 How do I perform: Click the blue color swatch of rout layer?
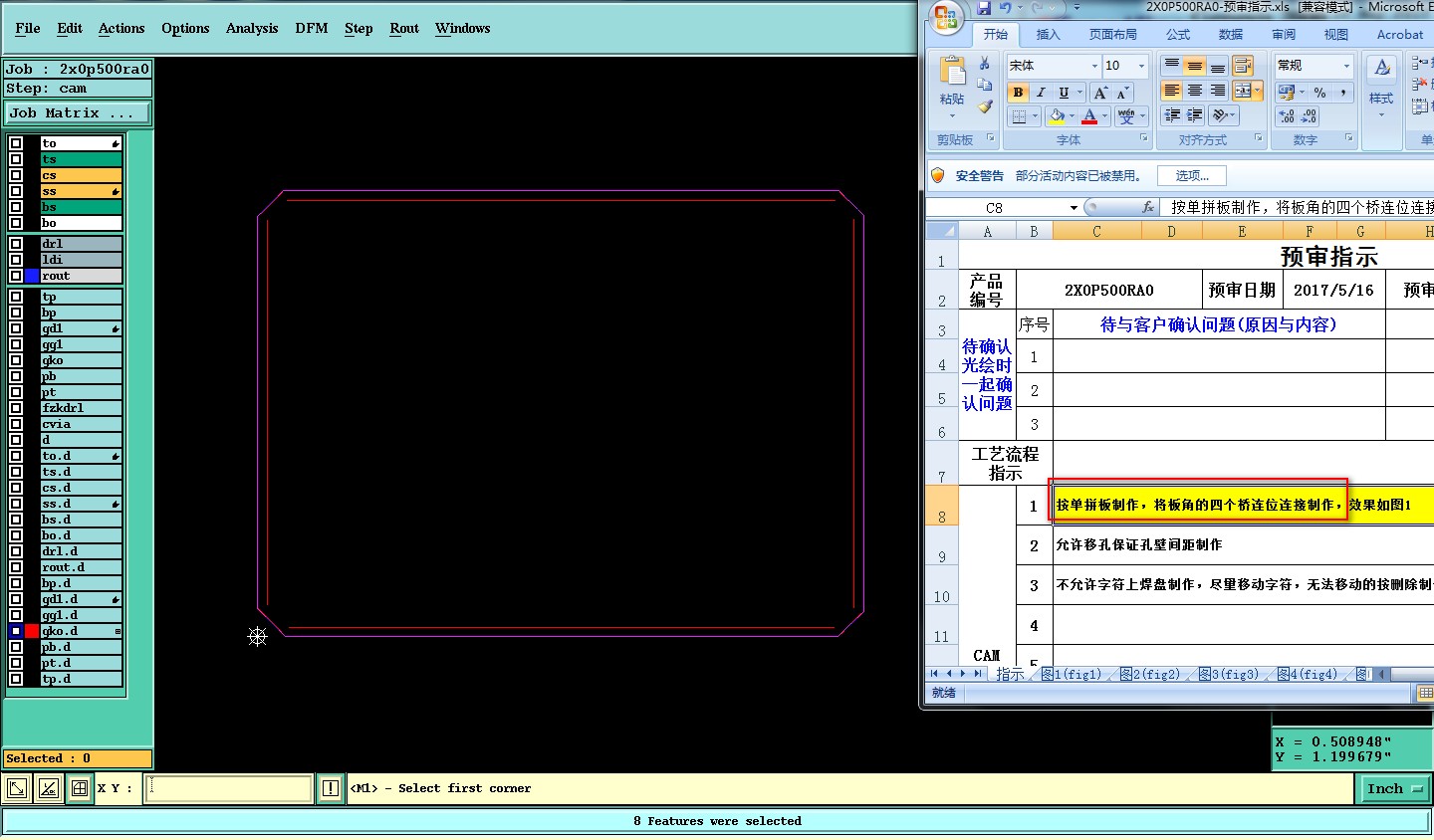[32, 276]
